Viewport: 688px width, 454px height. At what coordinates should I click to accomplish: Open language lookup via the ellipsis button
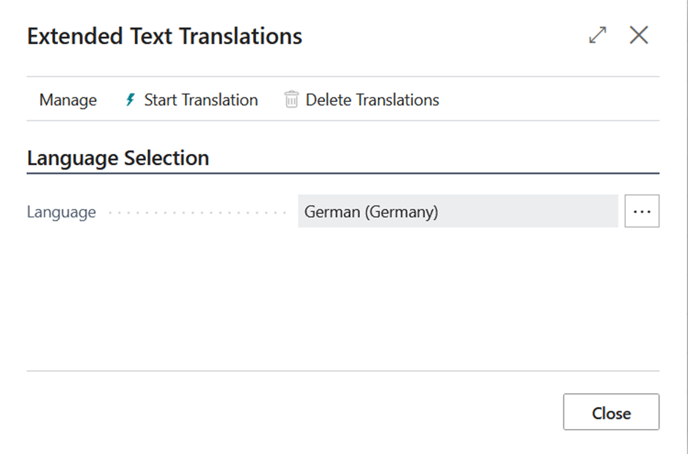click(642, 211)
